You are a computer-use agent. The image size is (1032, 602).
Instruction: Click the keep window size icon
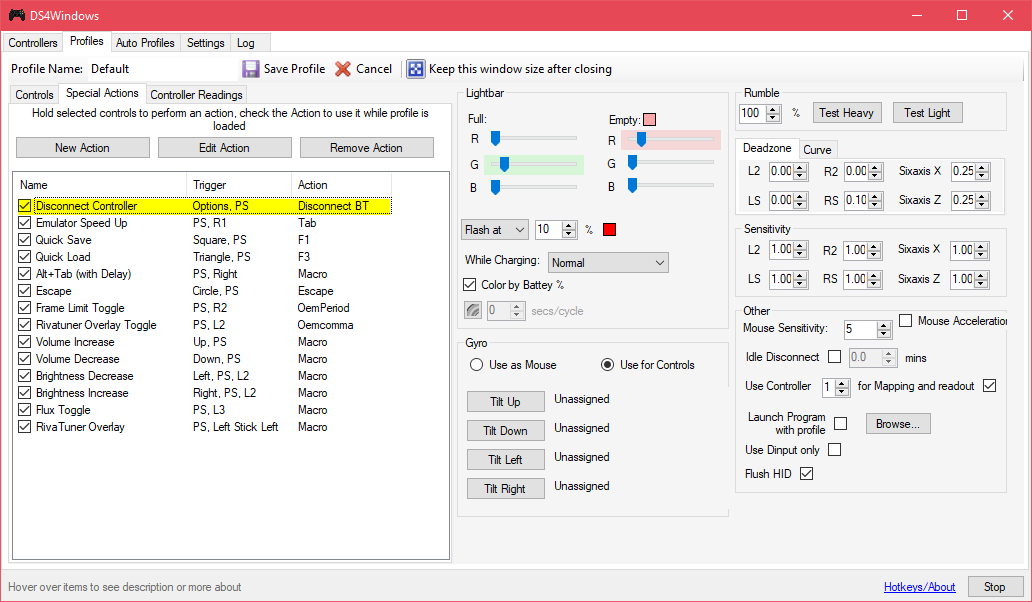(415, 69)
